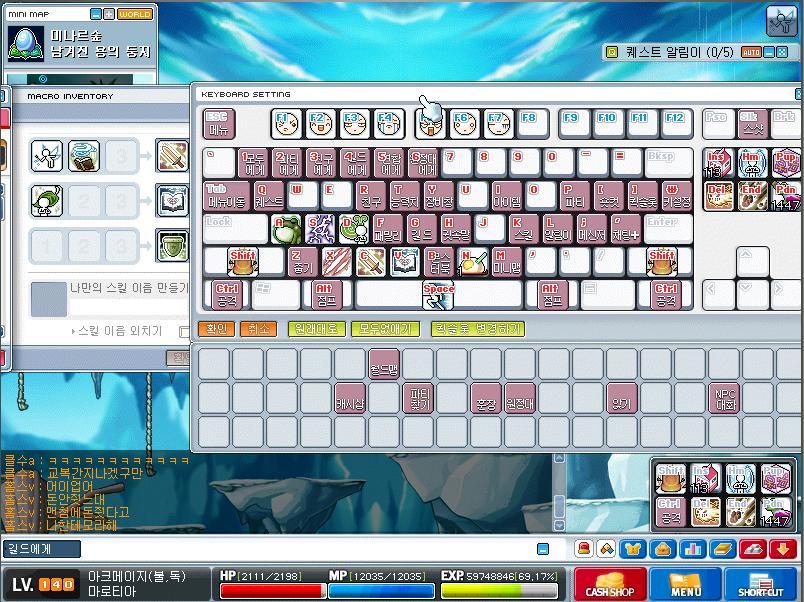Toggle chat window size with blue minus icon
804x602 pixels.
click(542, 549)
